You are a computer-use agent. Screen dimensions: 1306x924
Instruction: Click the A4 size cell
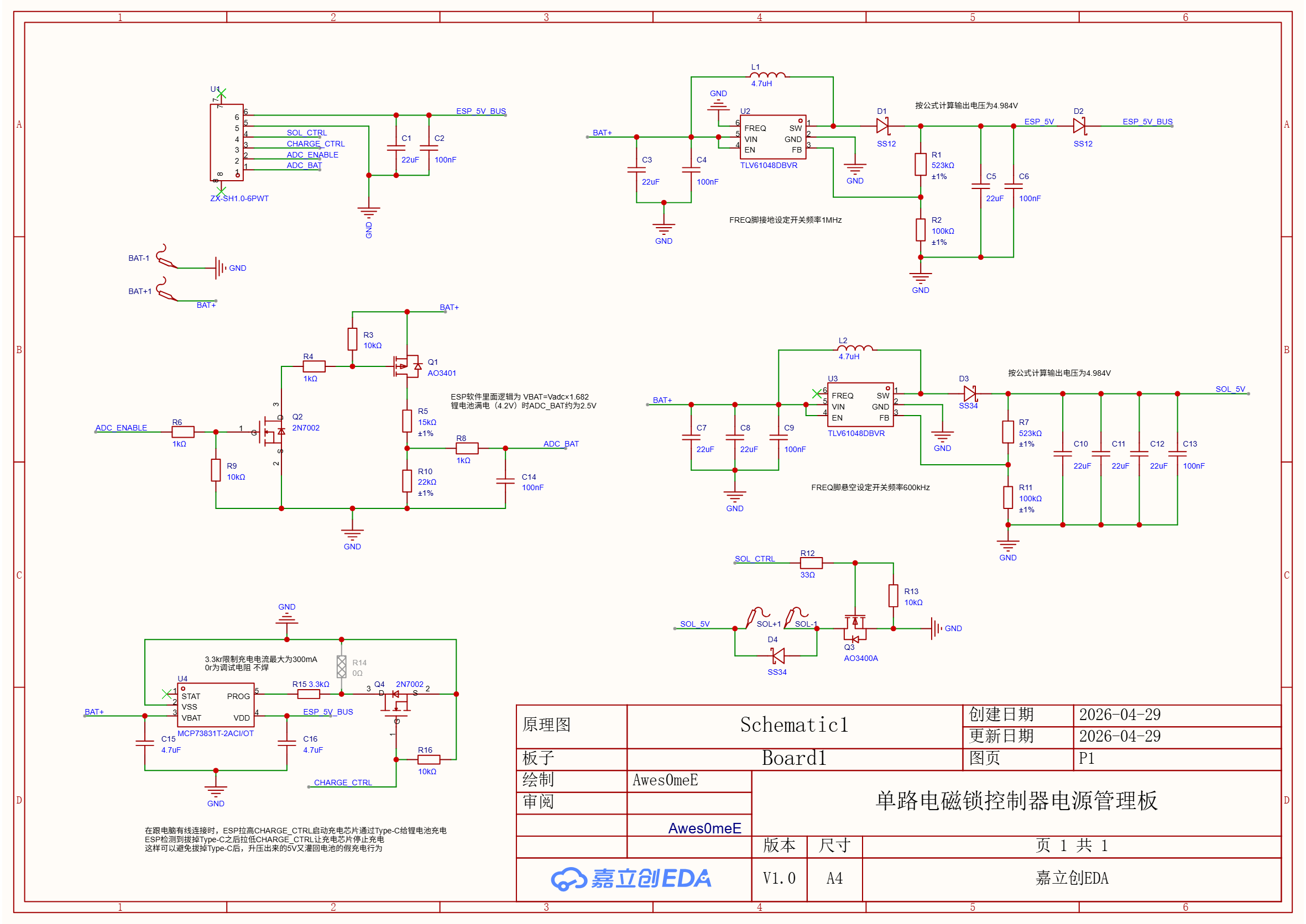pos(834,879)
